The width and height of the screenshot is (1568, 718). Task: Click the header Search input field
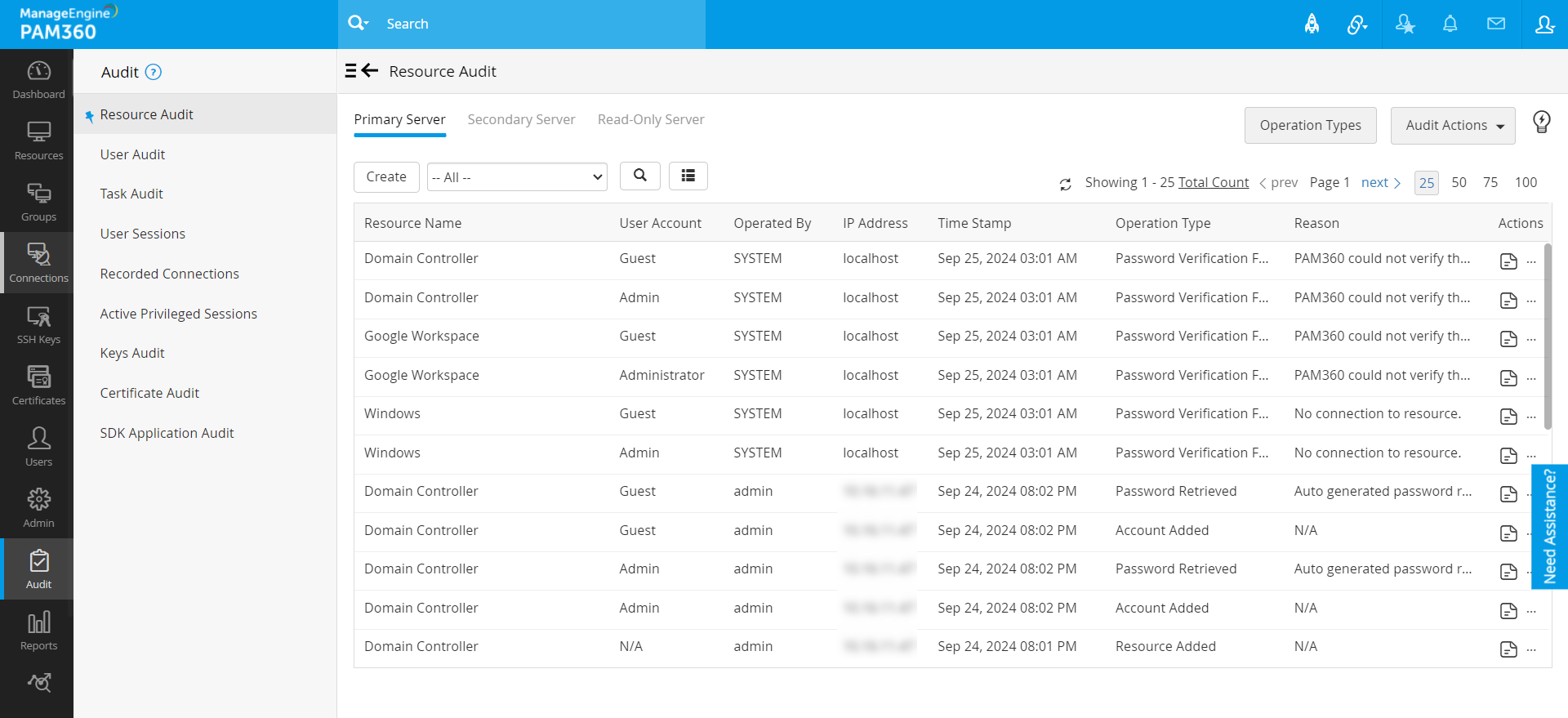pos(539,24)
